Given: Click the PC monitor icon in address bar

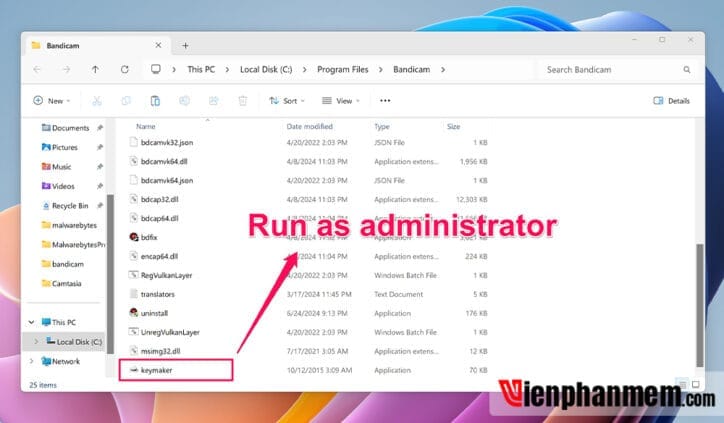Looking at the screenshot, I should tap(156, 69).
